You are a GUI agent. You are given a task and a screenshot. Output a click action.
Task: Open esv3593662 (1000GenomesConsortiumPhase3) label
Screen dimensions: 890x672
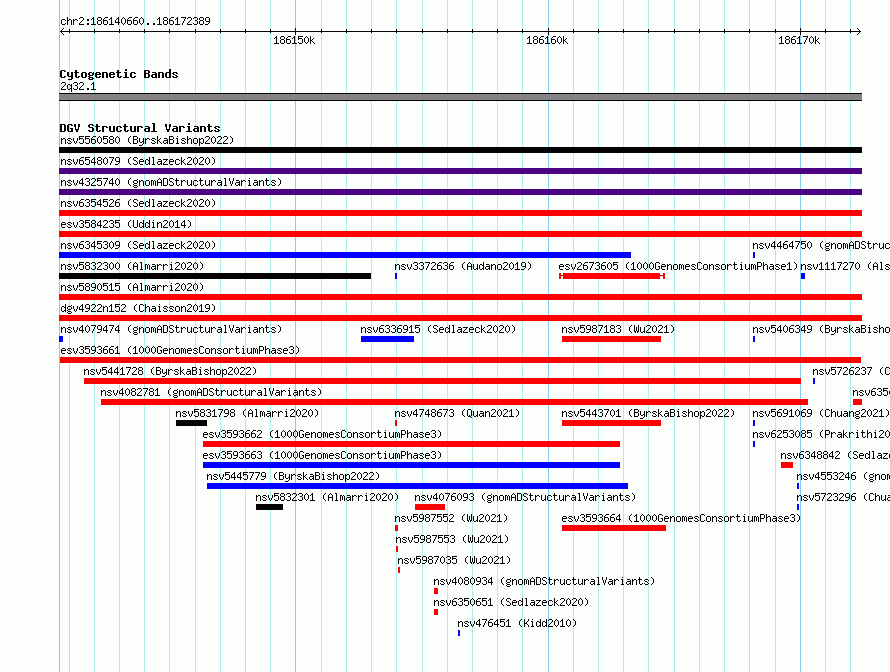(322, 434)
